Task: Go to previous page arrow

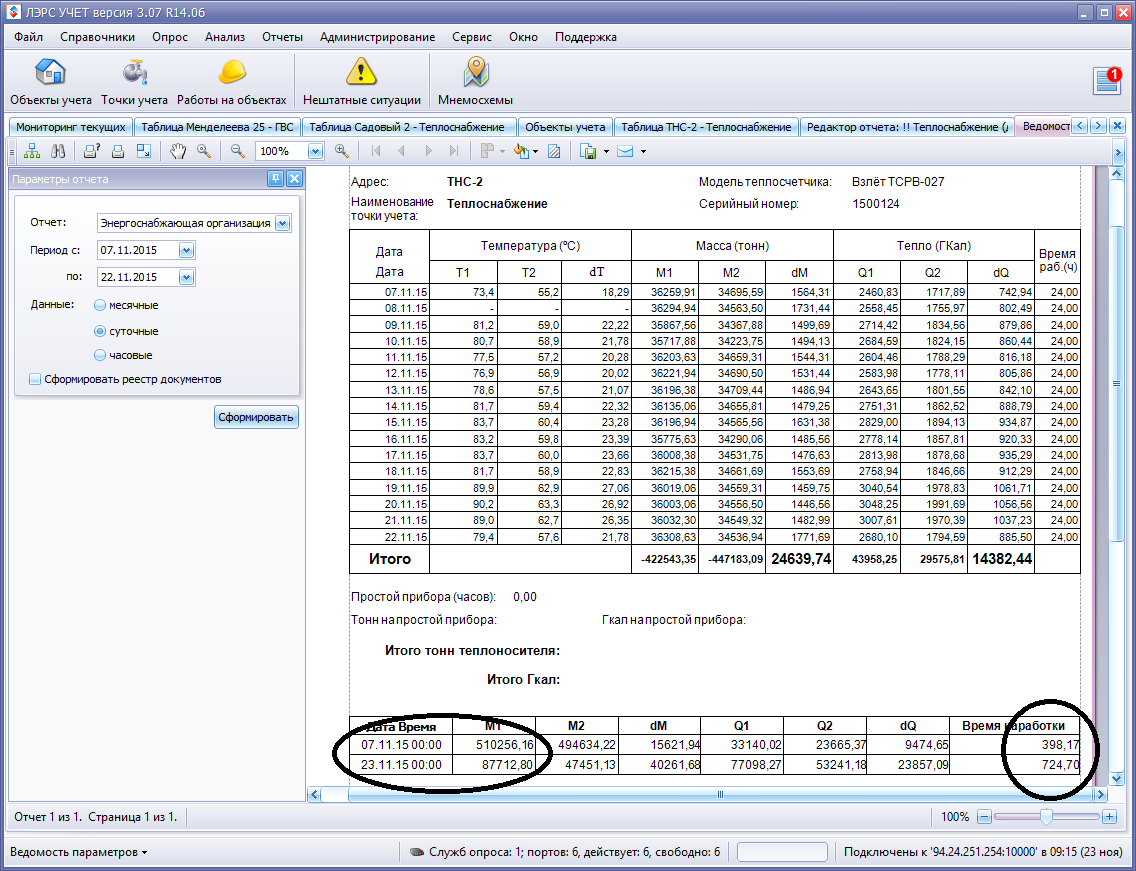Action: (401, 151)
